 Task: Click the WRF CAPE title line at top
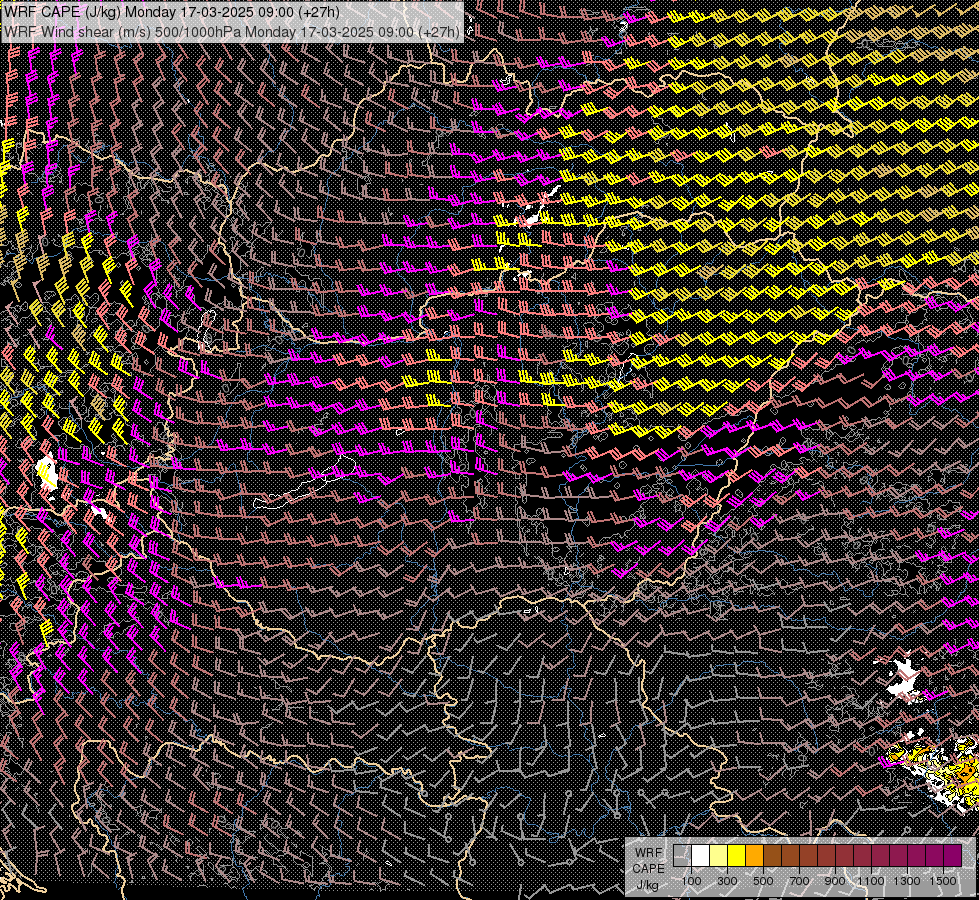(x=172, y=12)
